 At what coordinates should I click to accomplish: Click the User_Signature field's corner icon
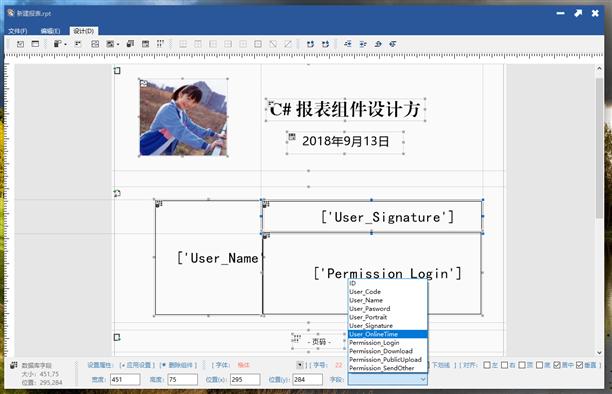(x=266, y=204)
